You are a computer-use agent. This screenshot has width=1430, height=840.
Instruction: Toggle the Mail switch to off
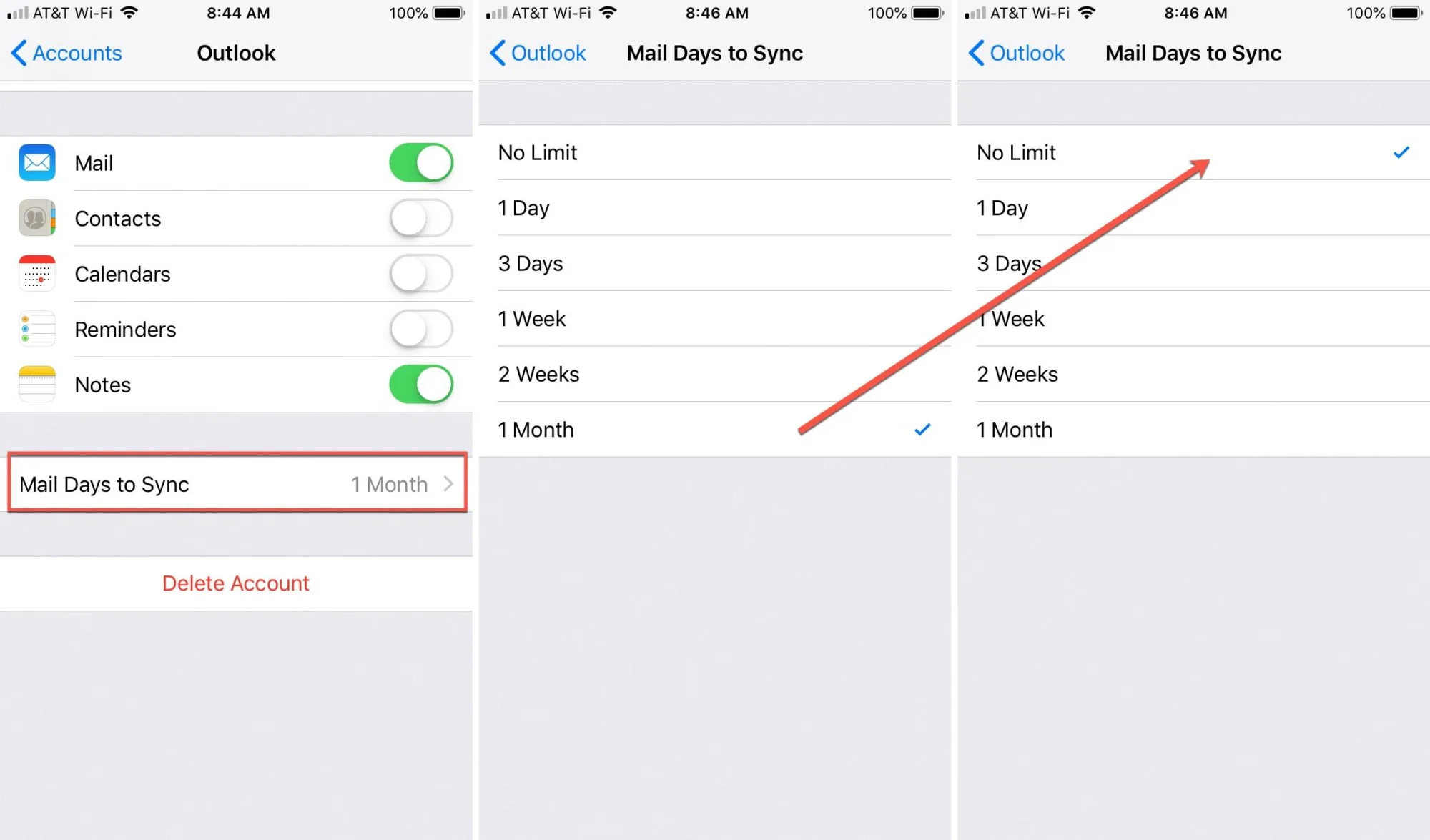coord(419,163)
